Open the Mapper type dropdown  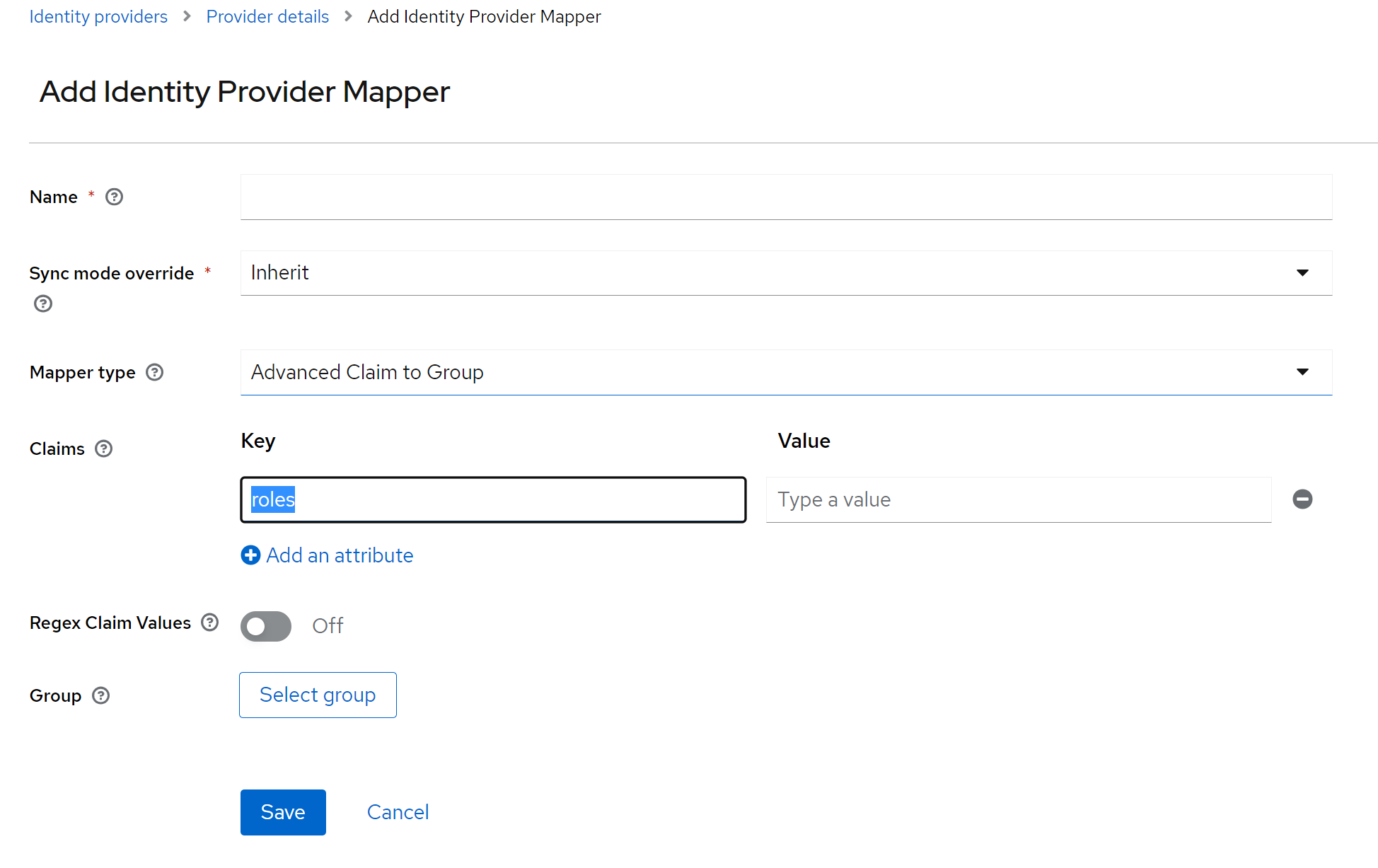(785, 372)
